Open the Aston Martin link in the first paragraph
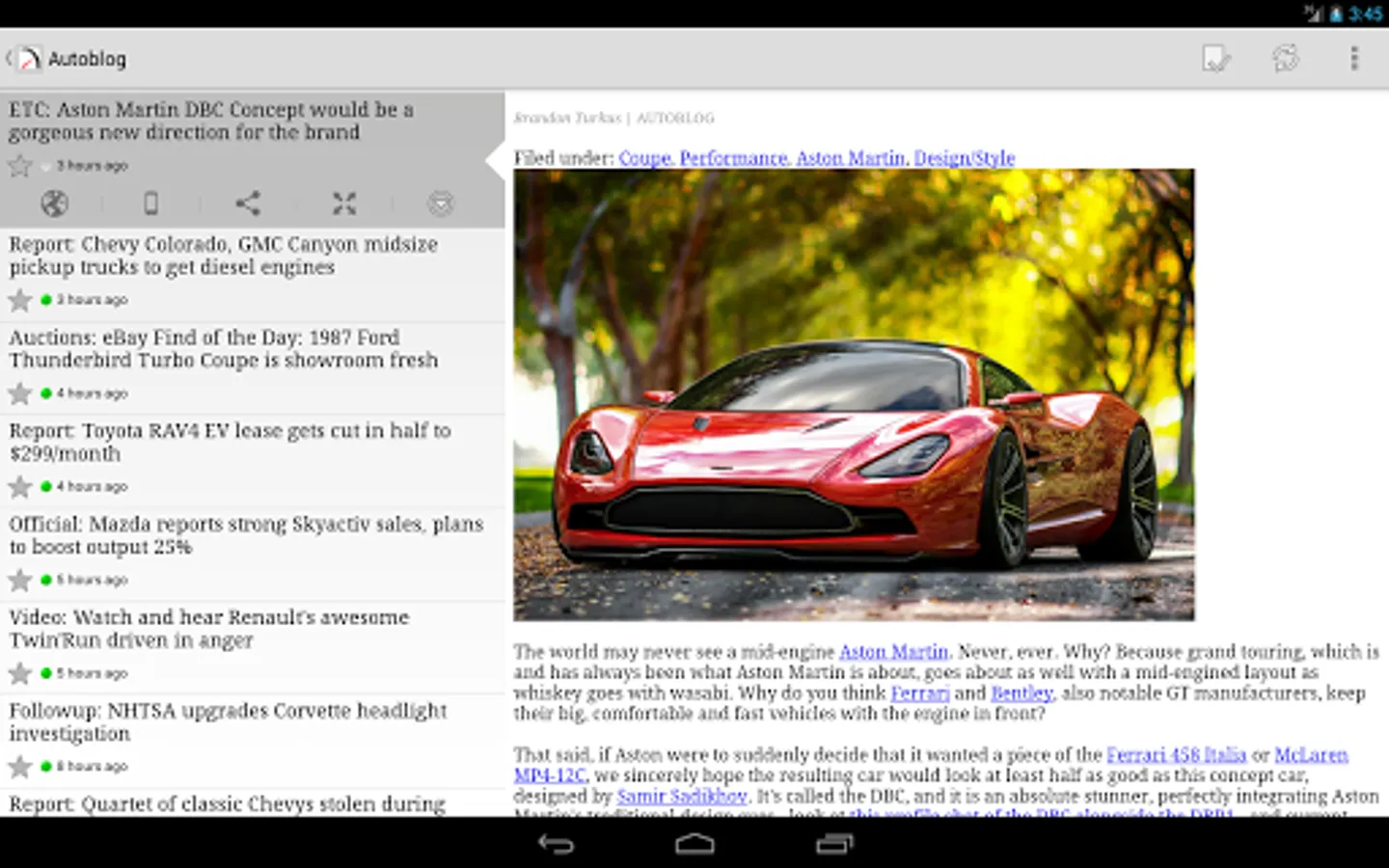Viewport: 1389px width, 868px height. (893, 652)
